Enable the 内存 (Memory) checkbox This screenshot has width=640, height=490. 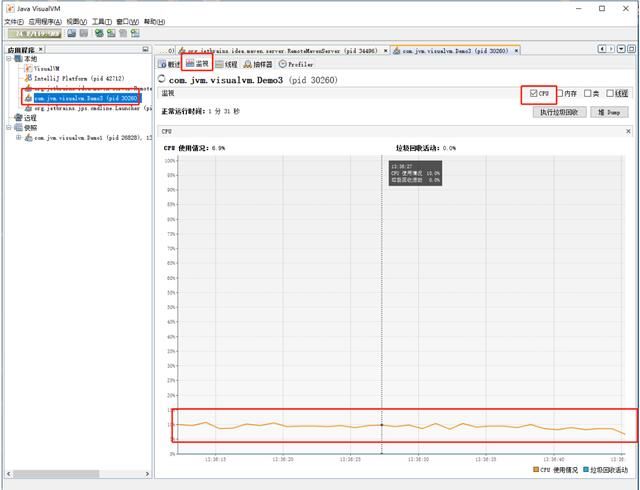point(560,94)
